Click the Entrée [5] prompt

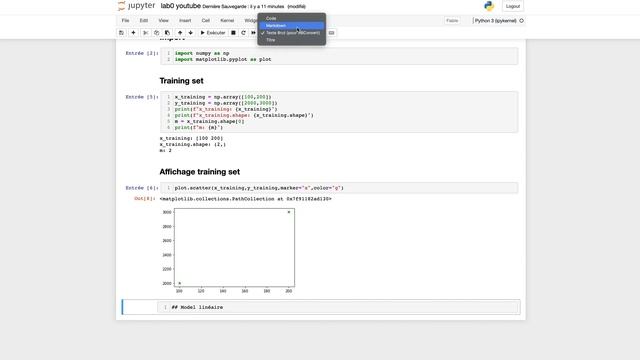[141, 97]
